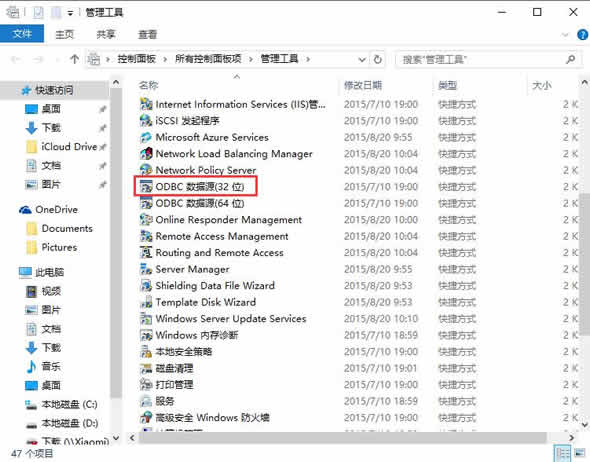Screen dimensions: 590x462
Task: Sort by the 修改日期 column header
Action: (363, 85)
